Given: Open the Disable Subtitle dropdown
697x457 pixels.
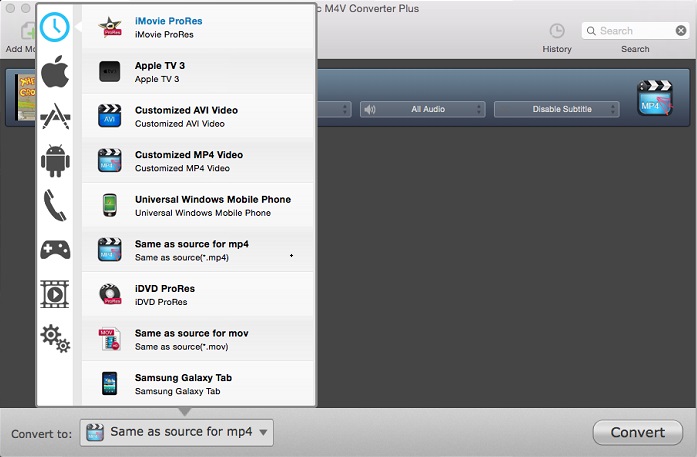Looking at the screenshot, I should pyautogui.click(x=557, y=109).
